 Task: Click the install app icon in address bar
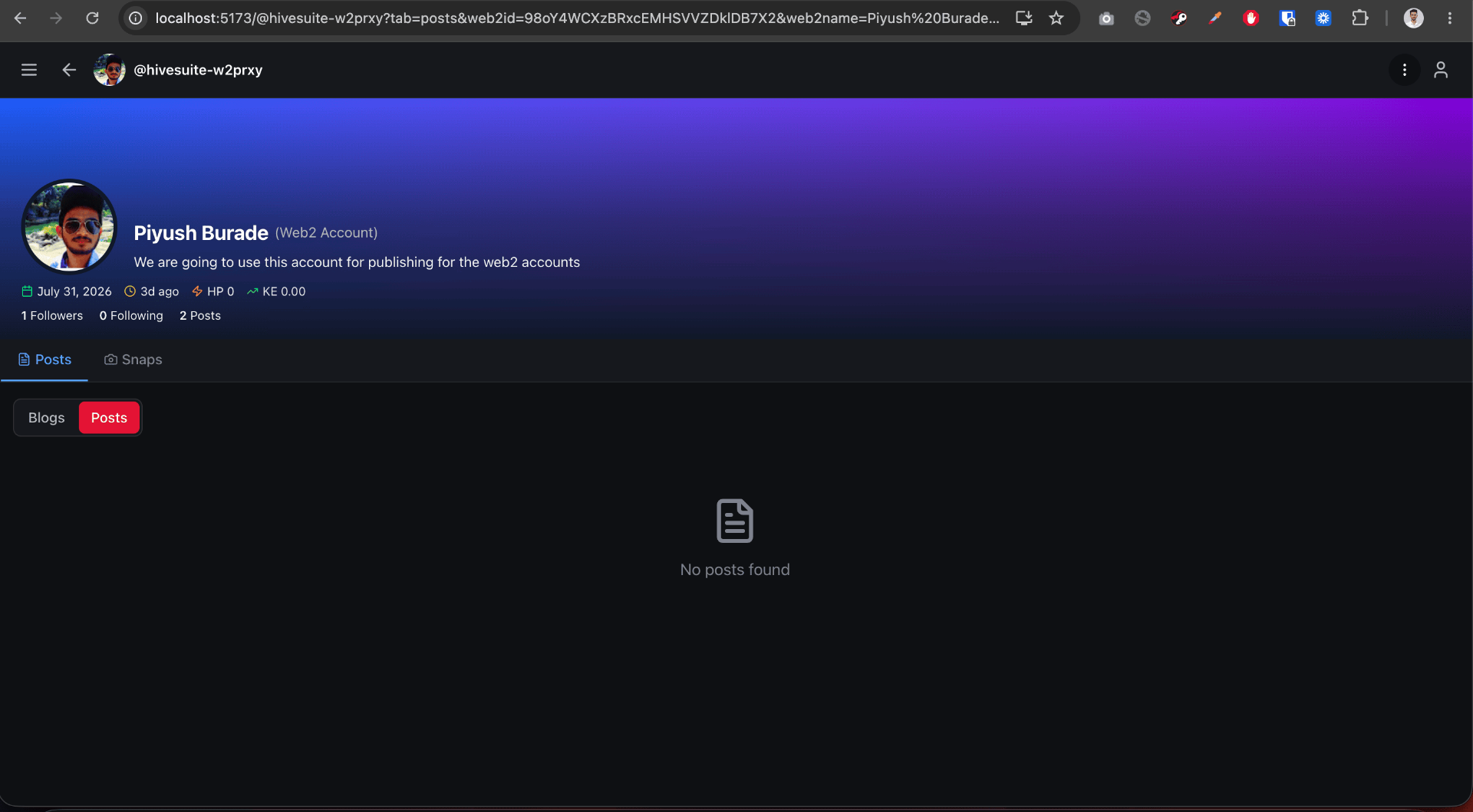point(1023,18)
